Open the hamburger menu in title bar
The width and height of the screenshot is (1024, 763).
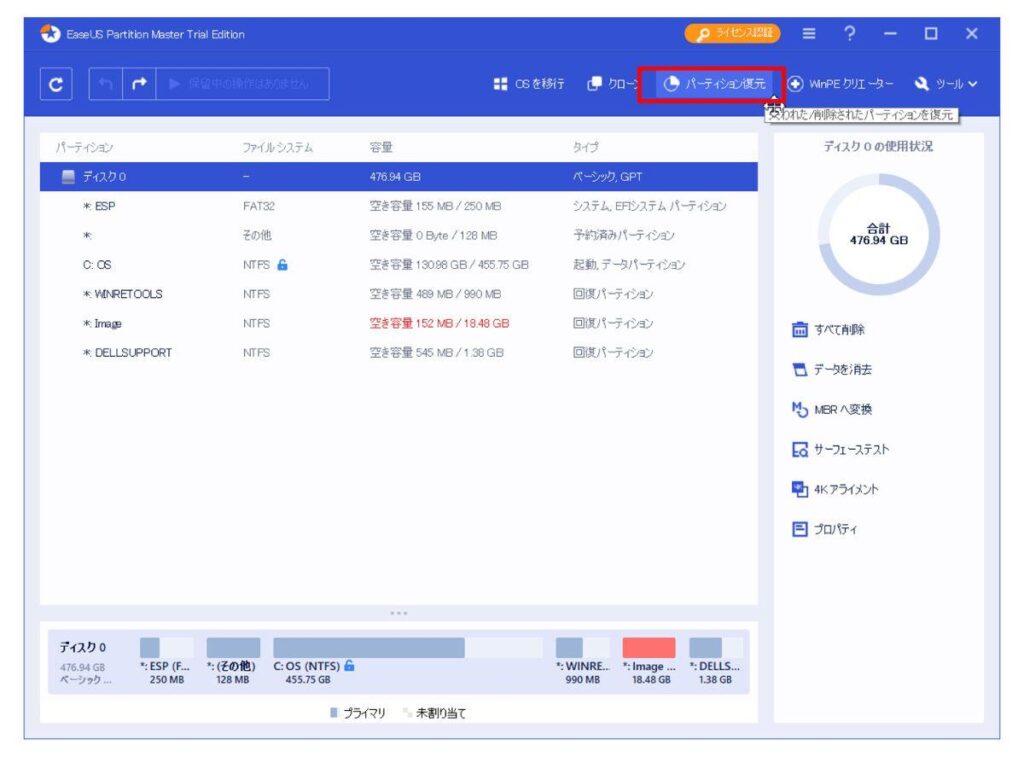click(x=808, y=33)
